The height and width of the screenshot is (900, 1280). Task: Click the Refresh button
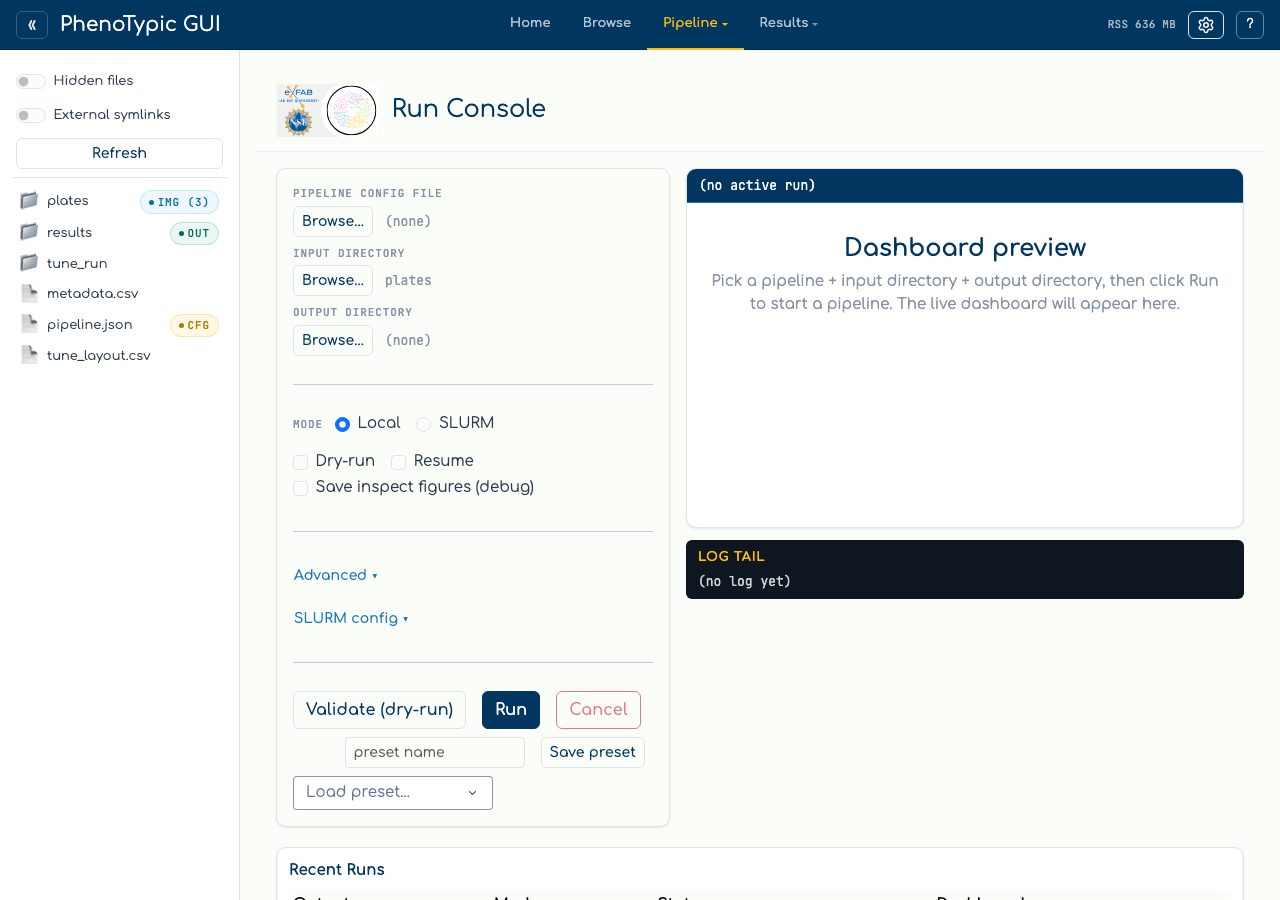point(119,153)
